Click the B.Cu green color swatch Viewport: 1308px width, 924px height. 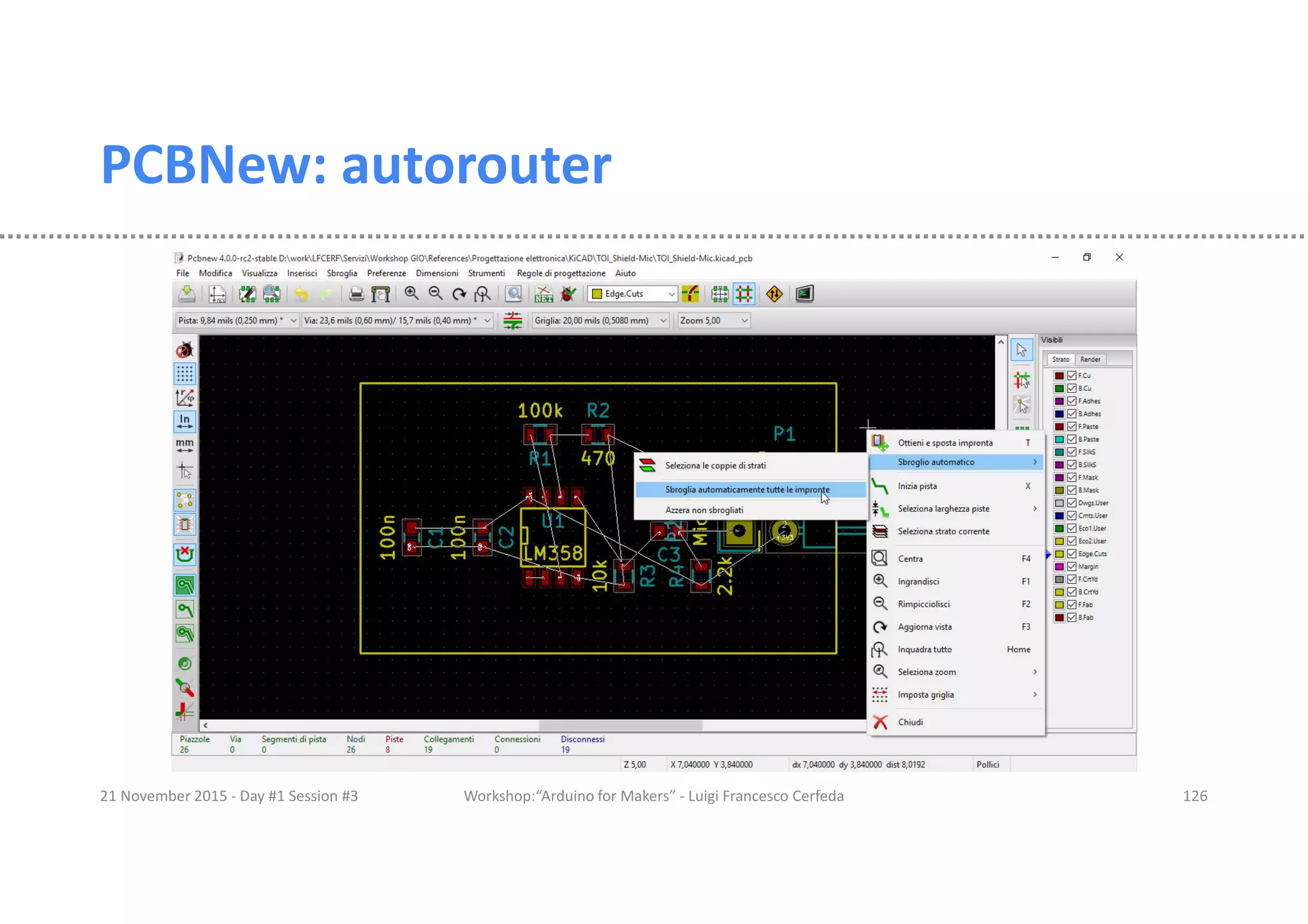(x=1059, y=388)
